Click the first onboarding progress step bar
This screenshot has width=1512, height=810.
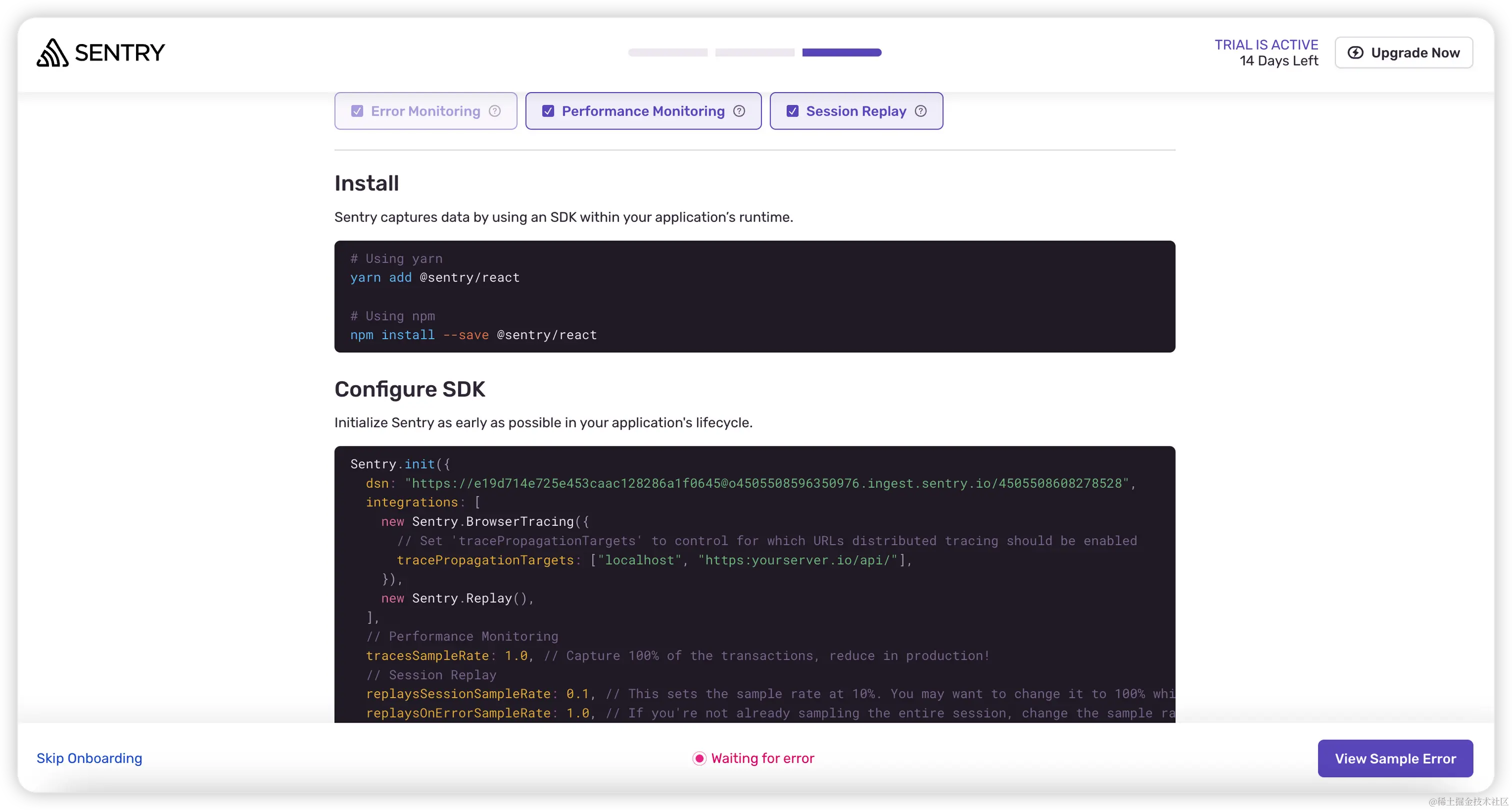pyautogui.click(x=667, y=53)
